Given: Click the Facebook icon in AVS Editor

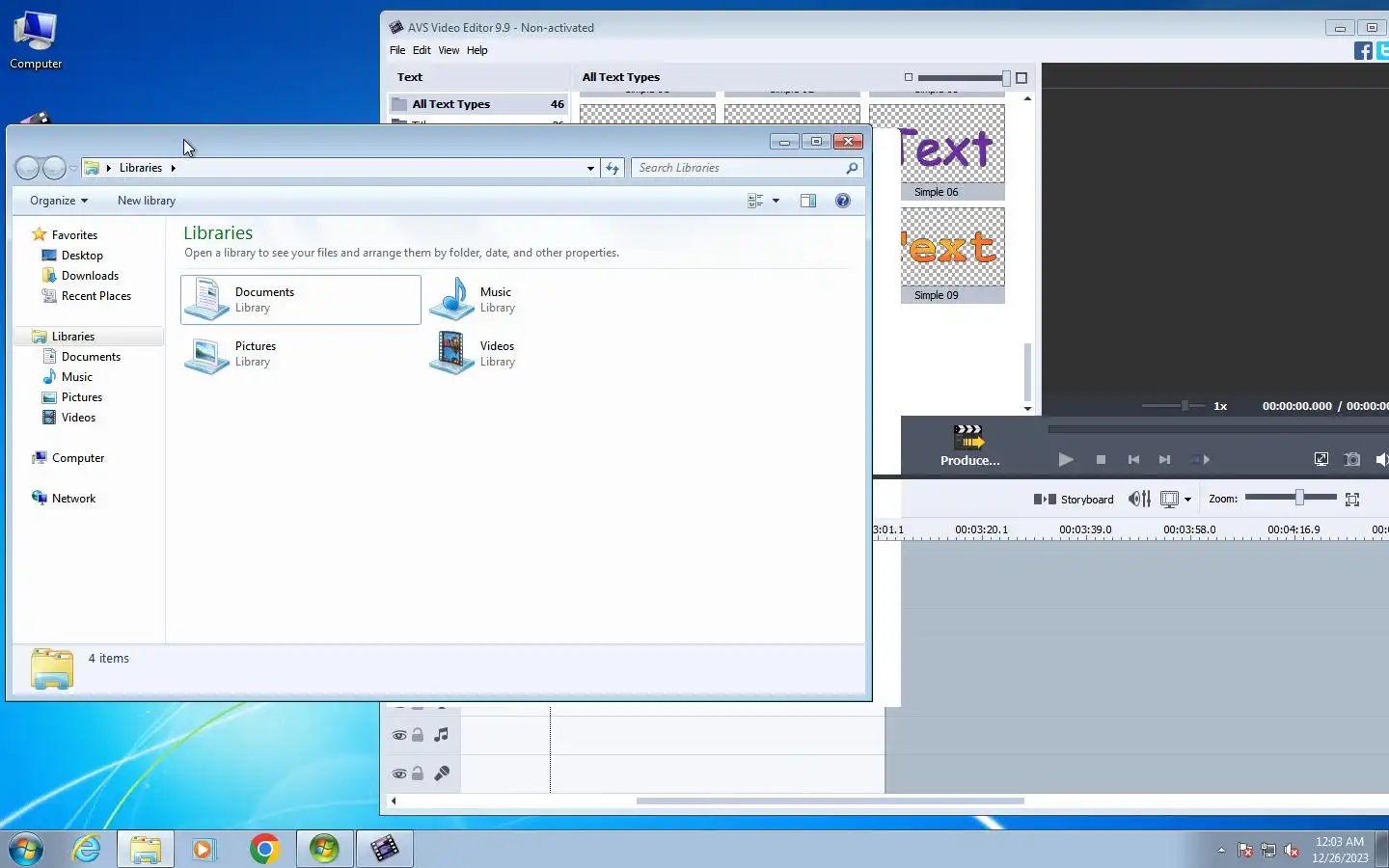Looking at the screenshot, I should pyautogui.click(x=1363, y=51).
